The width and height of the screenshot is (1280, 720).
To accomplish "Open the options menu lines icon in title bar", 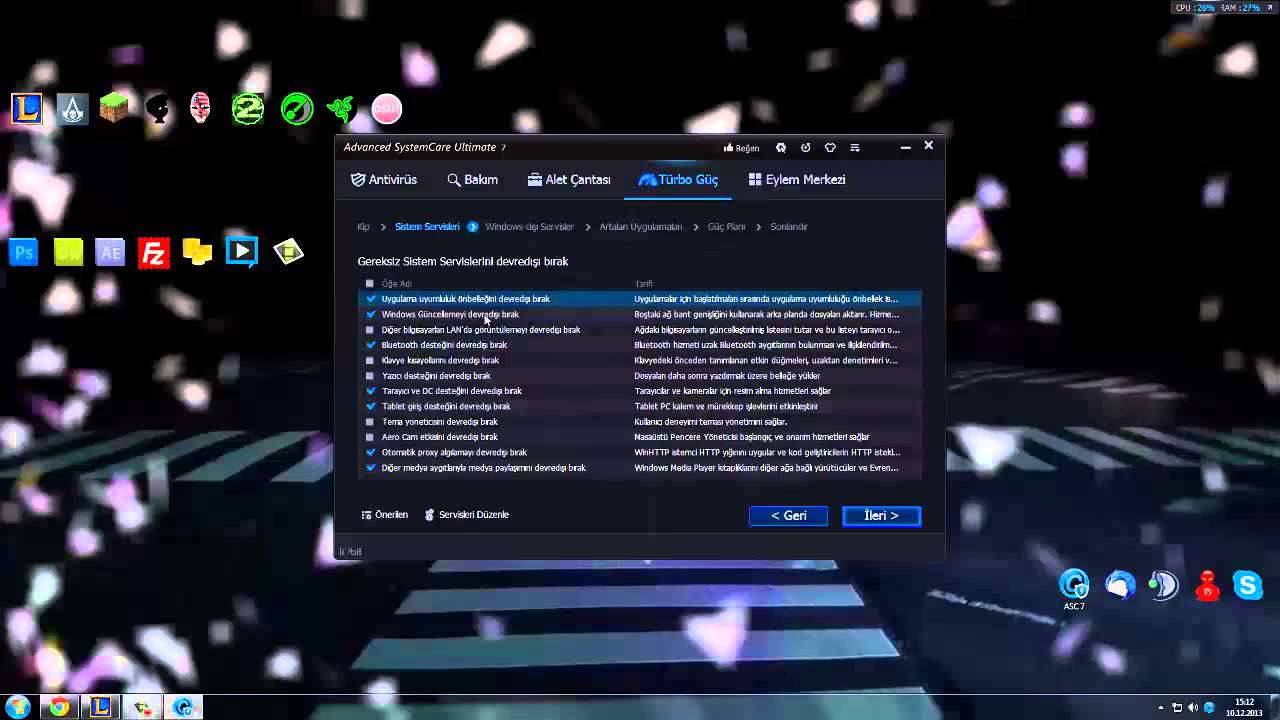I will 855,148.
